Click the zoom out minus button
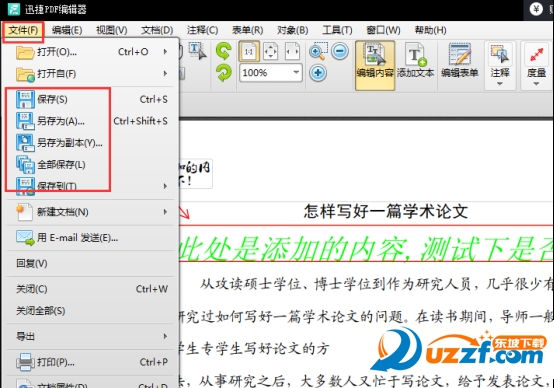This screenshot has width=554, height=388. 340,51
